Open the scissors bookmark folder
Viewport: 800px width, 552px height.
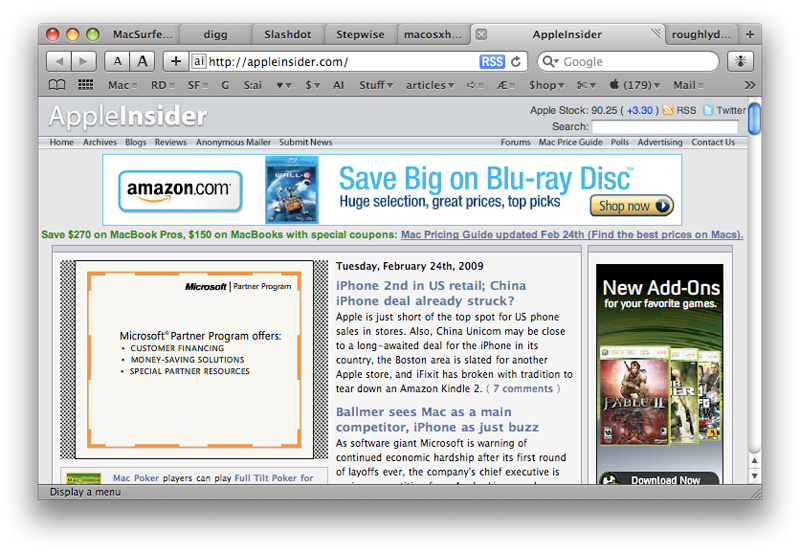point(586,85)
